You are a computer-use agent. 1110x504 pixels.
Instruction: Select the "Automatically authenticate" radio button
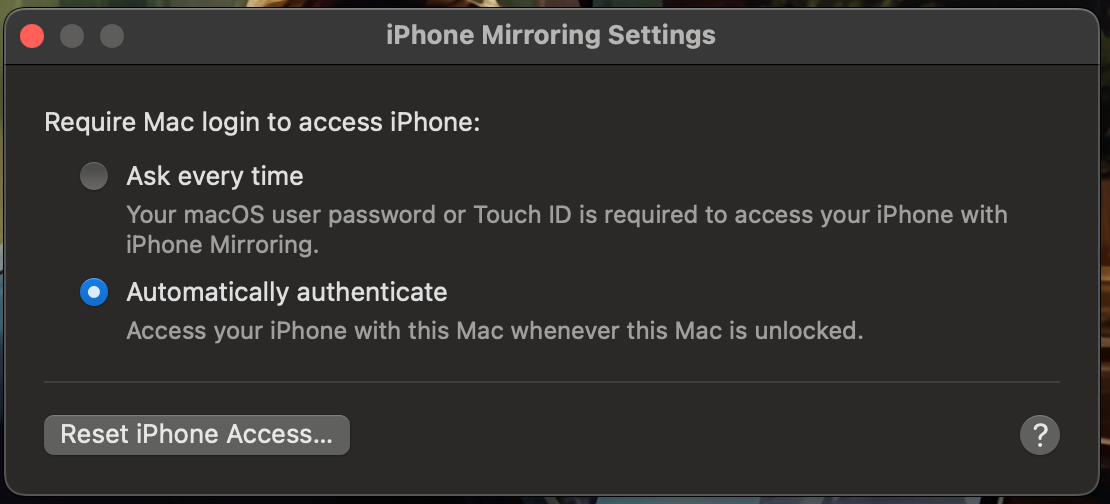(94, 293)
